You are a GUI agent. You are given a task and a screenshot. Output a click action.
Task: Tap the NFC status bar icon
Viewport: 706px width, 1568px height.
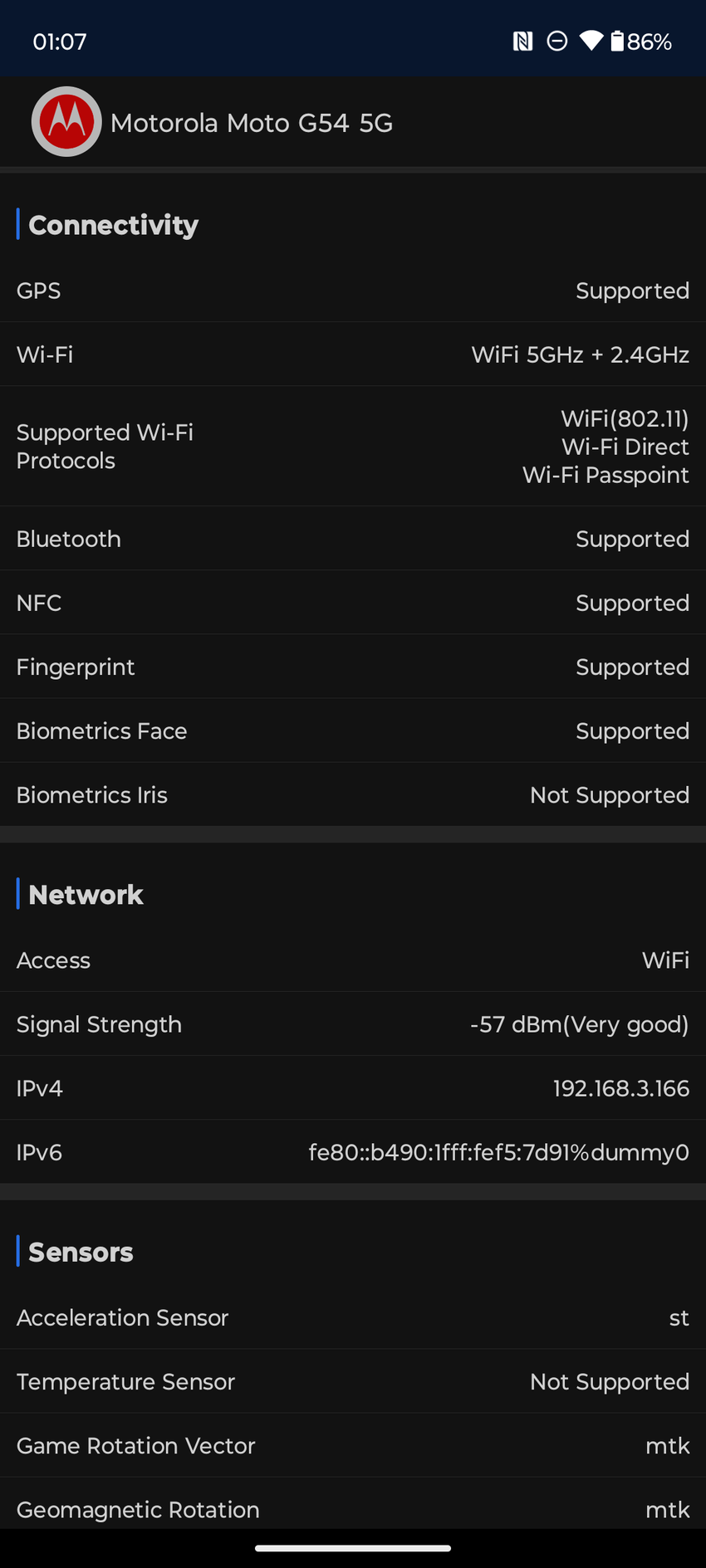522,42
